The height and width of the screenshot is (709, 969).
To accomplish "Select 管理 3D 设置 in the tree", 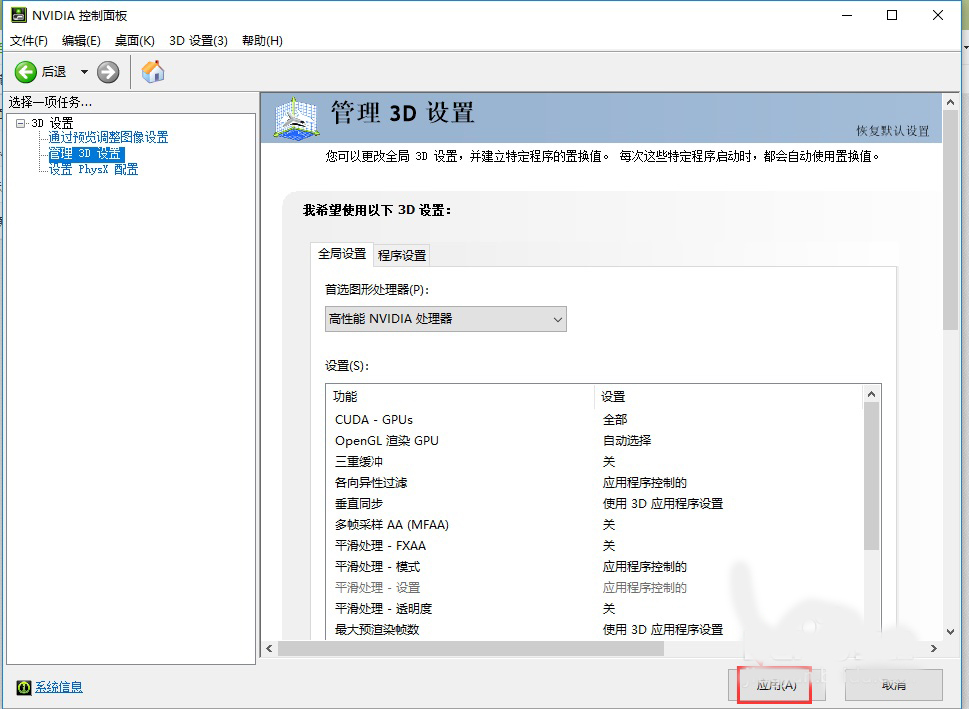I will click(x=86, y=153).
